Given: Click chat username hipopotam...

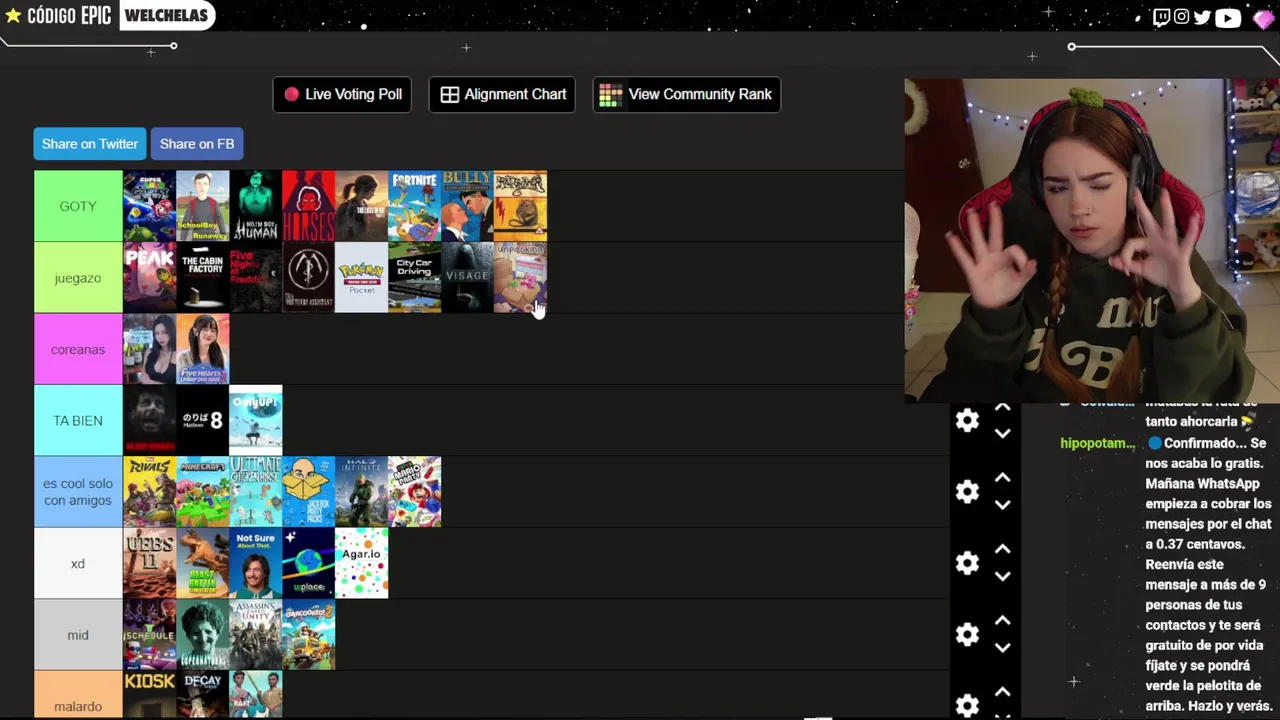Looking at the screenshot, I should [x=1097, y=443].
